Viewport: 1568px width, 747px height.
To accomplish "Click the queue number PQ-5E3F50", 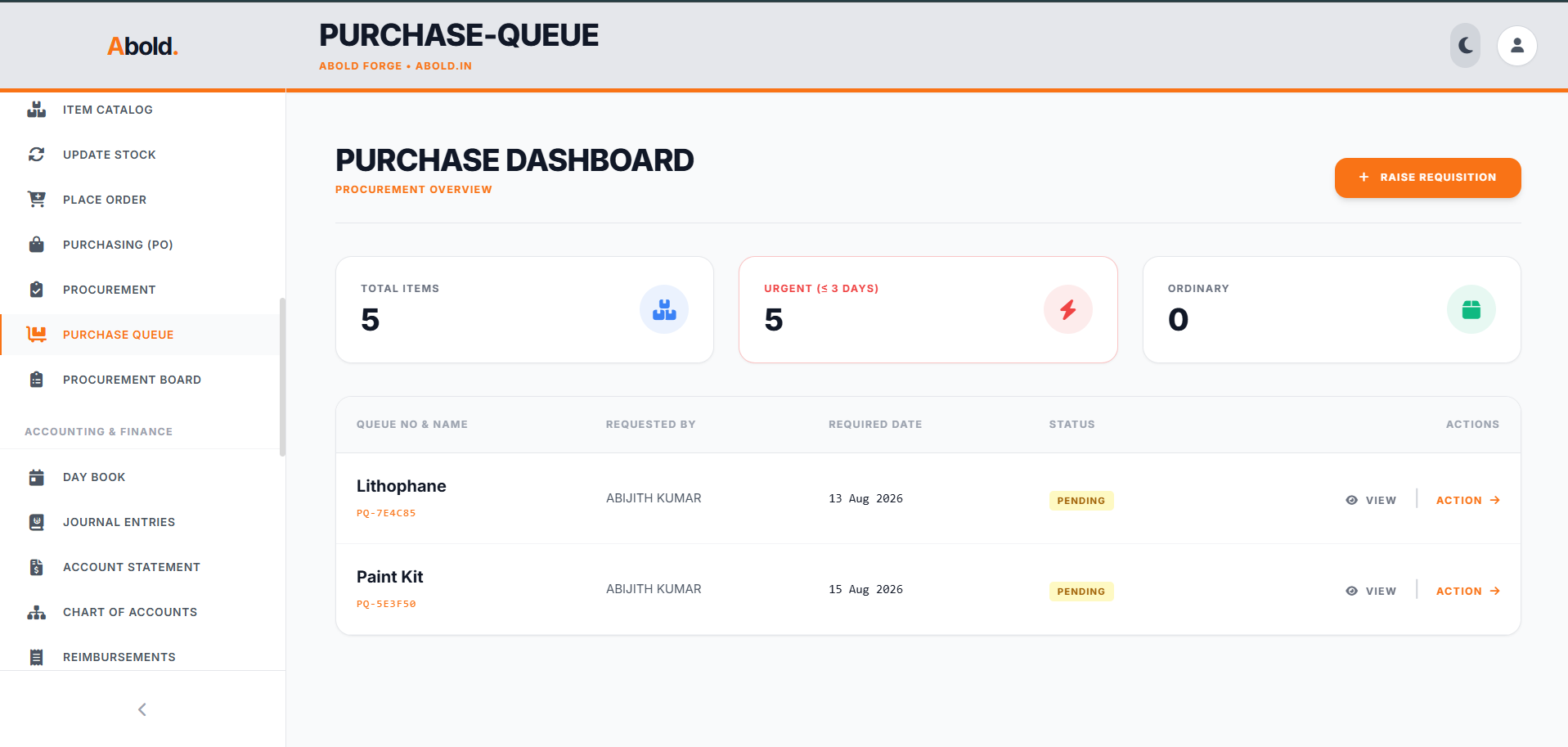I will pyautogui.click(x=386, y=604).
